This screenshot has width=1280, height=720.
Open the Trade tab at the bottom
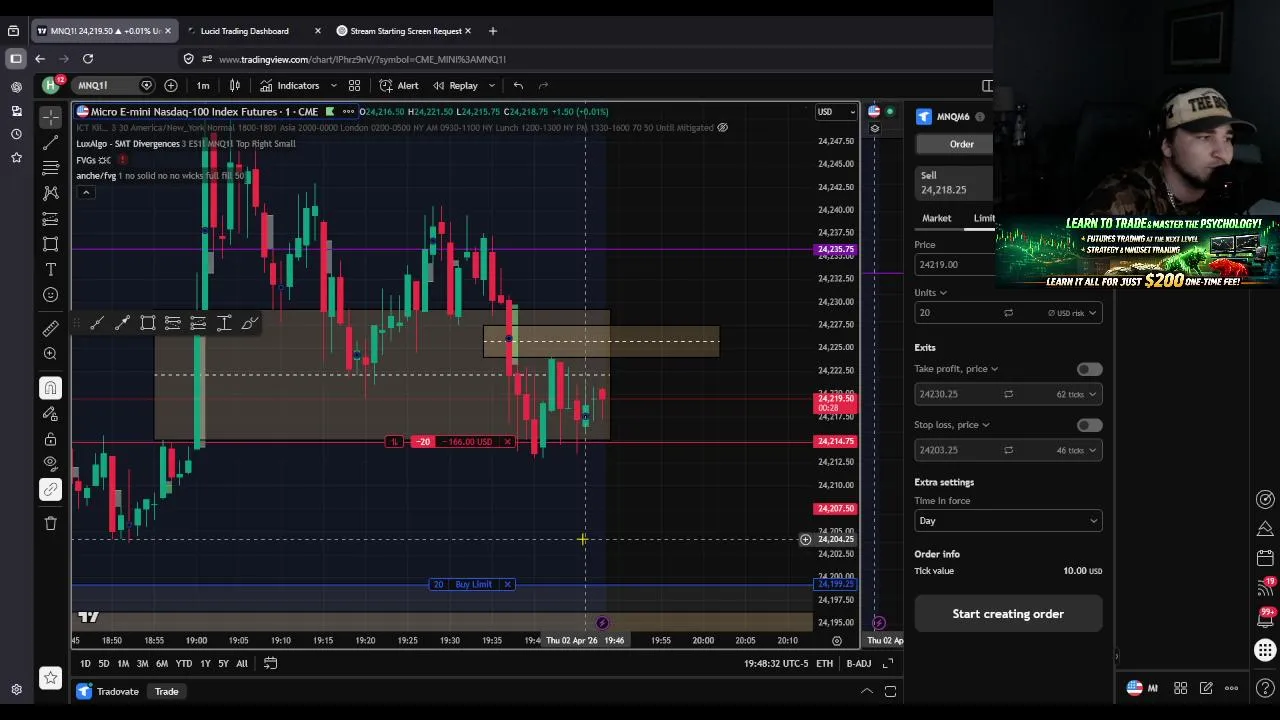pyautogui.click(x=166, y=691)
